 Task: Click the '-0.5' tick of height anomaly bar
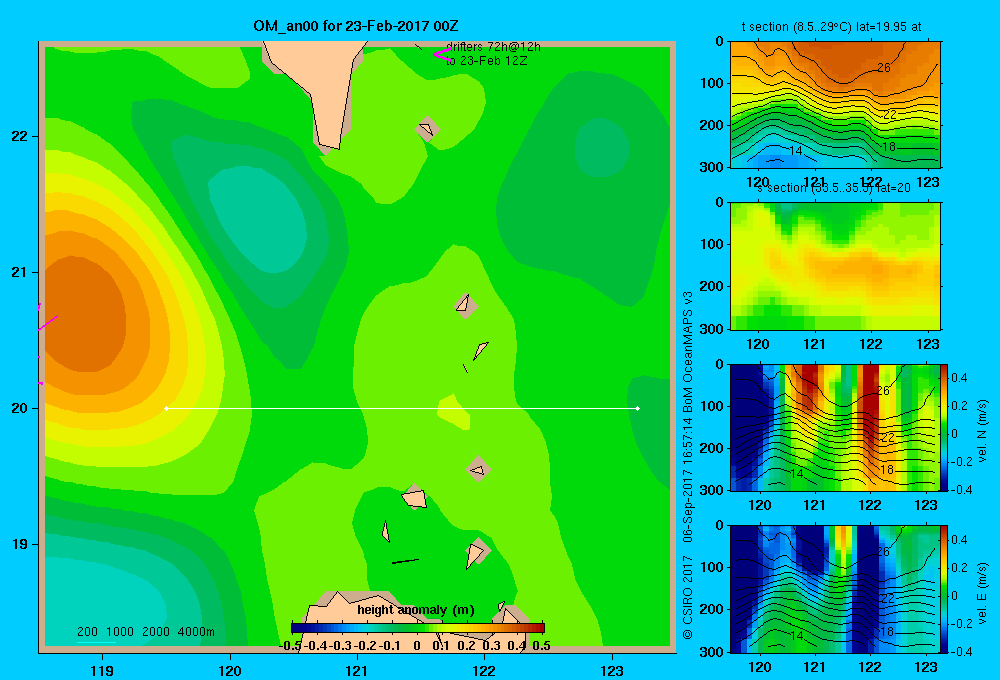click(291, 646)
